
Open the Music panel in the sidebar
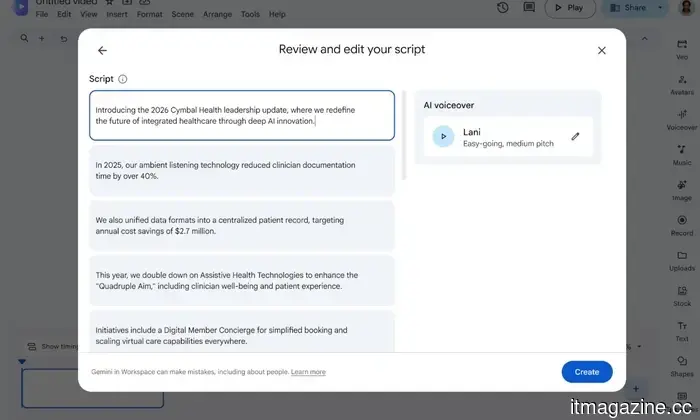click(x=682, y=155)
